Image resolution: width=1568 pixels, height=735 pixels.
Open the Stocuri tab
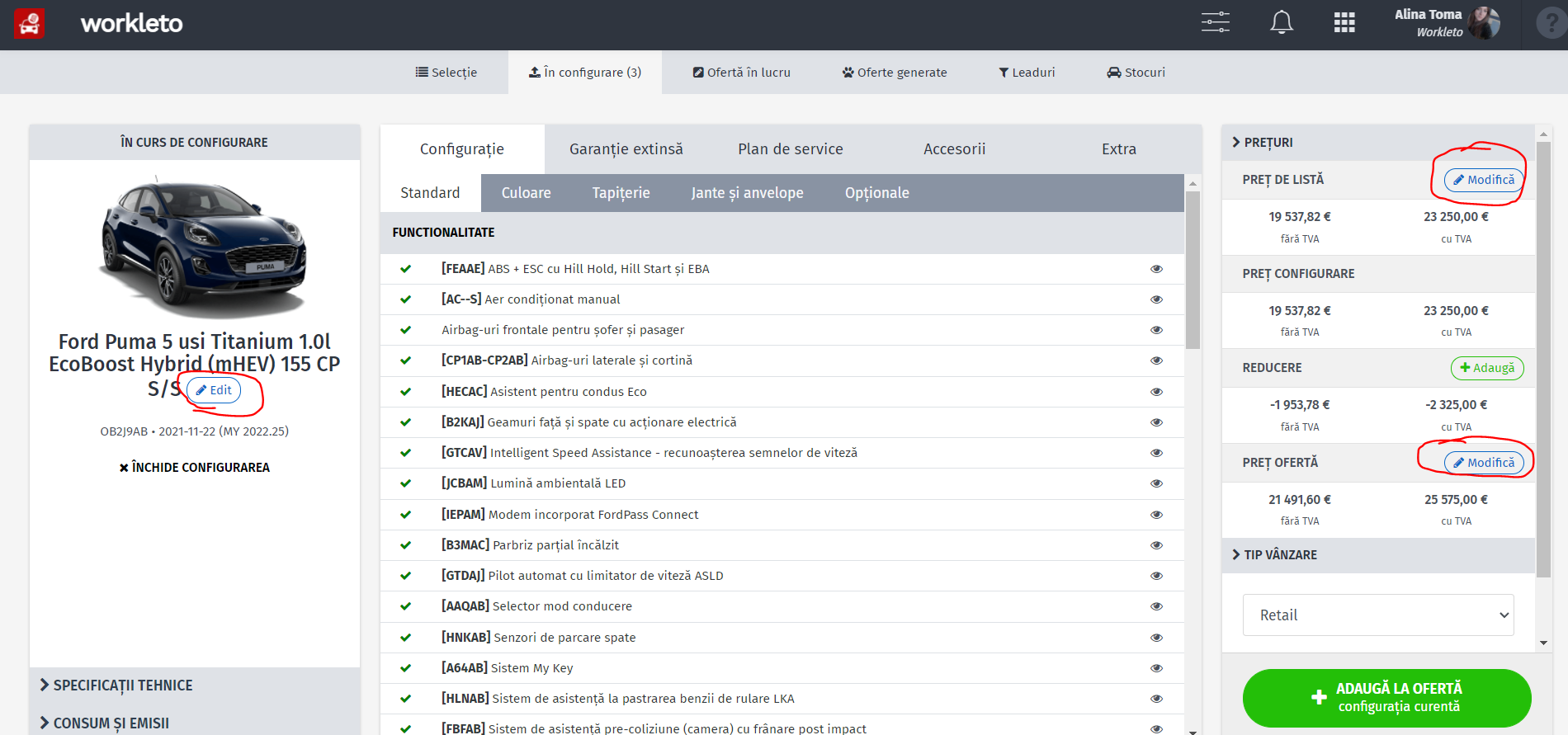pos(1136,73)
